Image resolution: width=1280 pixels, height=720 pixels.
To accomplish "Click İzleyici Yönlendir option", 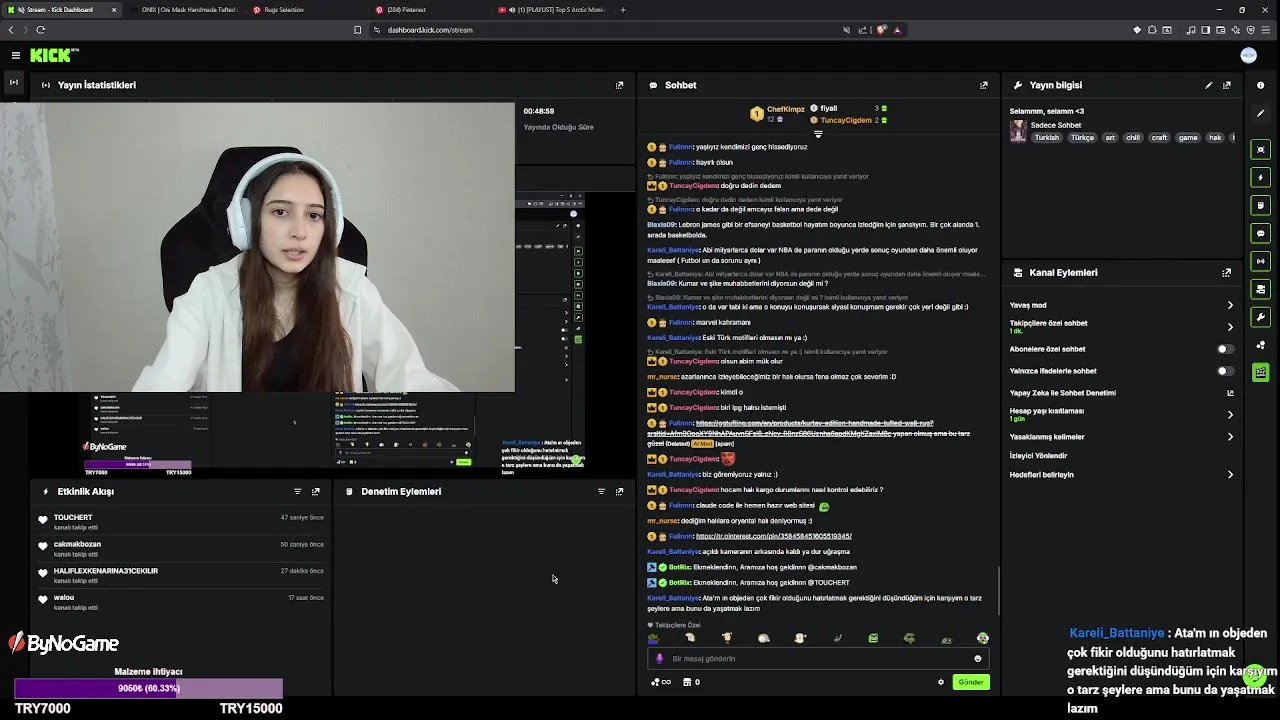I will (x=1038, y=456).
